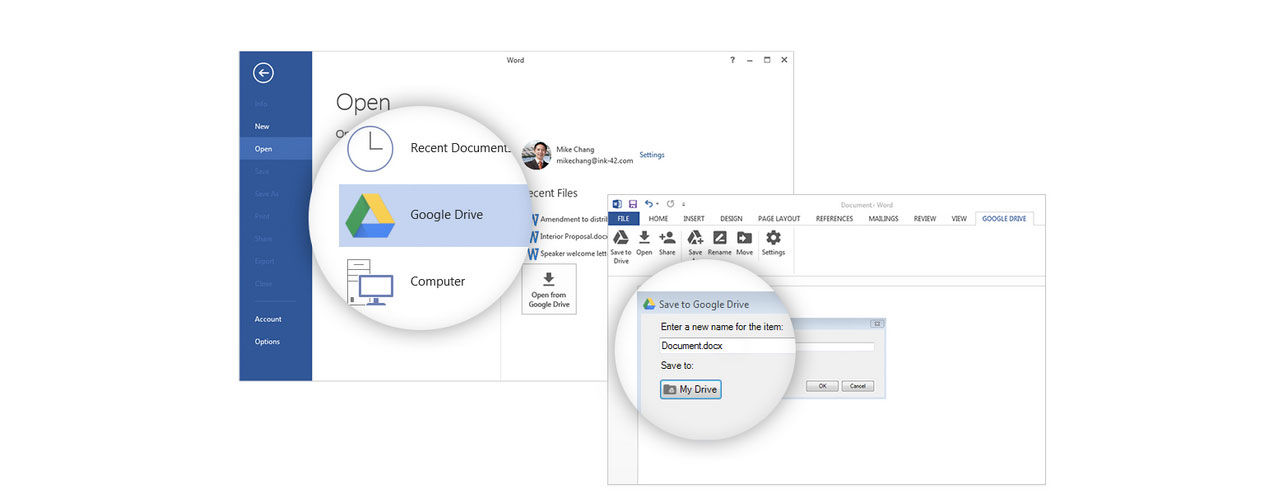Select the Computer location icon
The height and width of the screenshot is (496, 1280).
[369, 282]
